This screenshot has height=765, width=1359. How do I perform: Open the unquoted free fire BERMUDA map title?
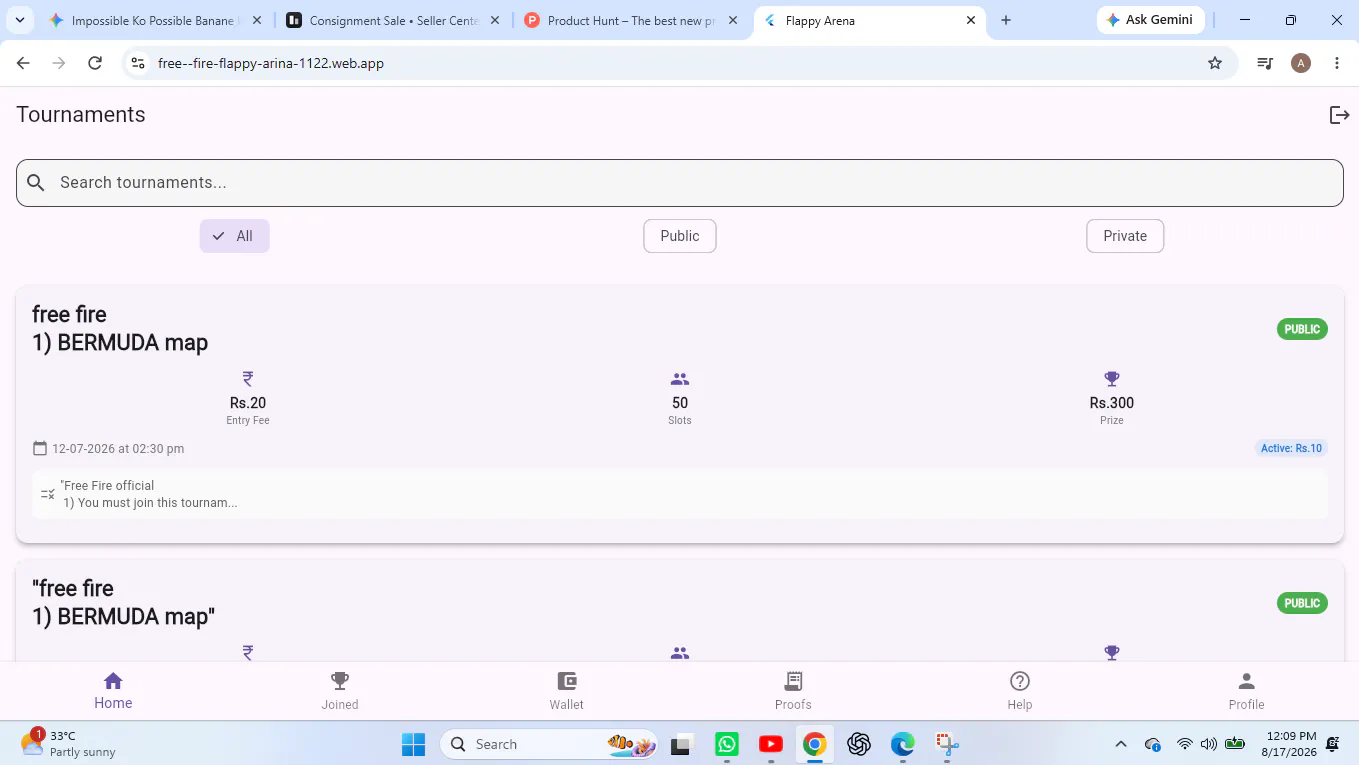click(120, 328)
